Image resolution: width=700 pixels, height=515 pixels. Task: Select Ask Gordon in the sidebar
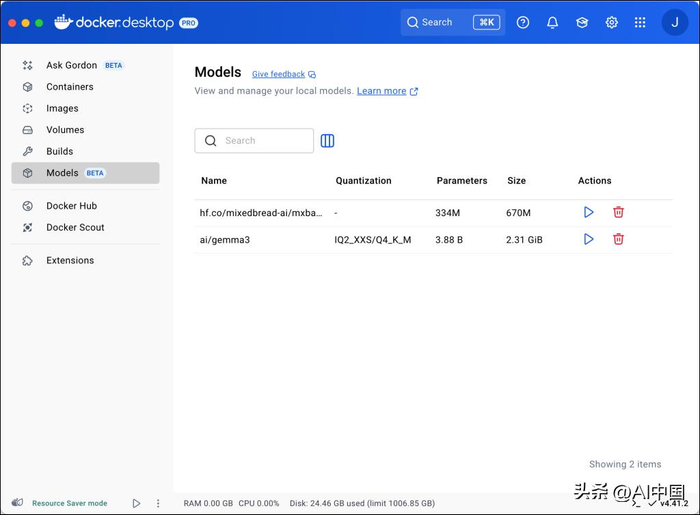pyautogui.click(x=71, y=65)
